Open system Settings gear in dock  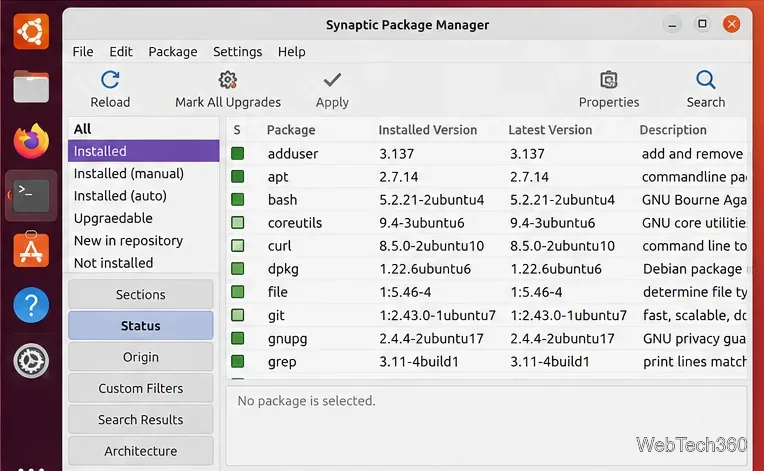coord(31,360)
